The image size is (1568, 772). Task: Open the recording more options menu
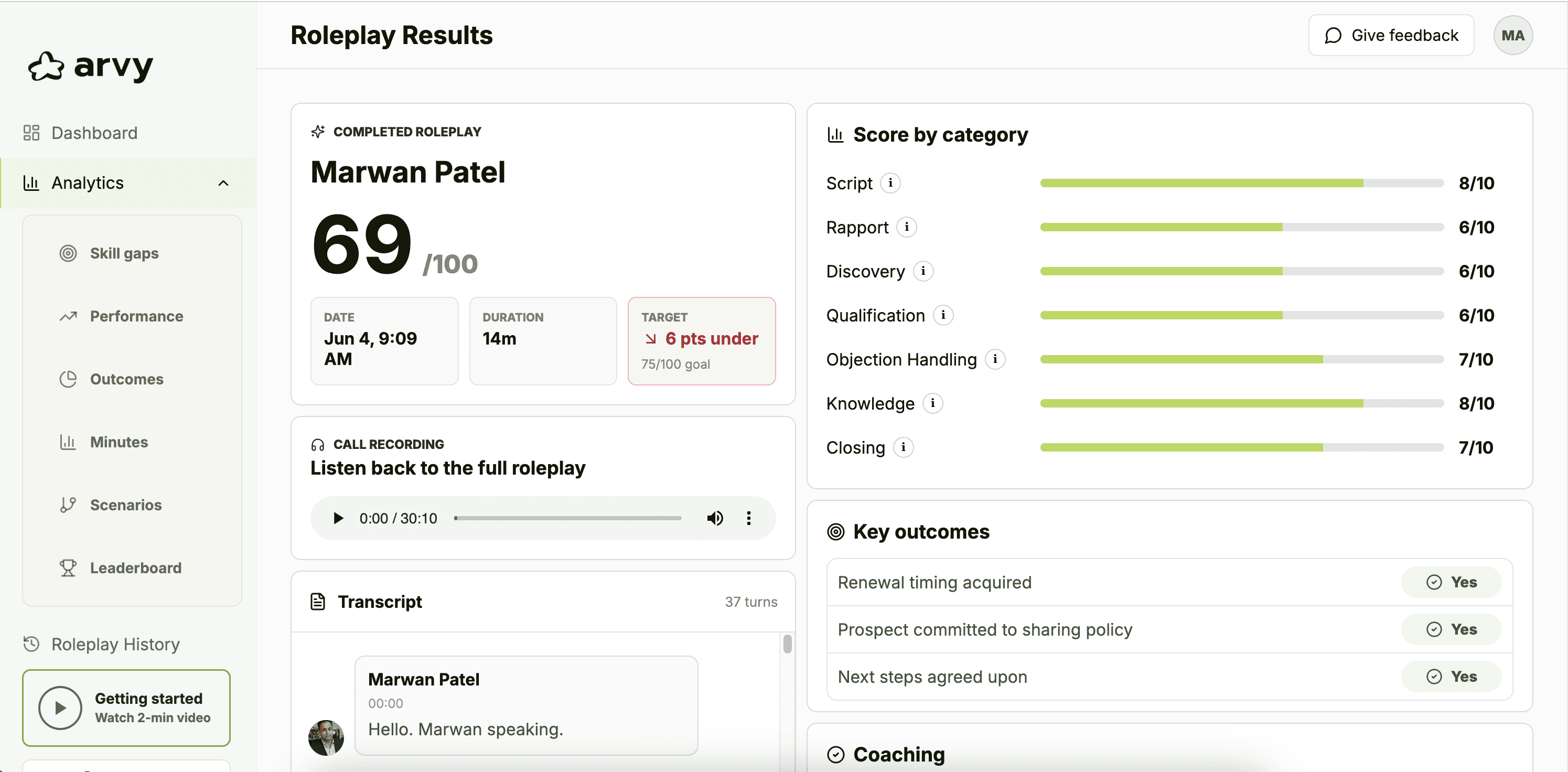(749, 518)
